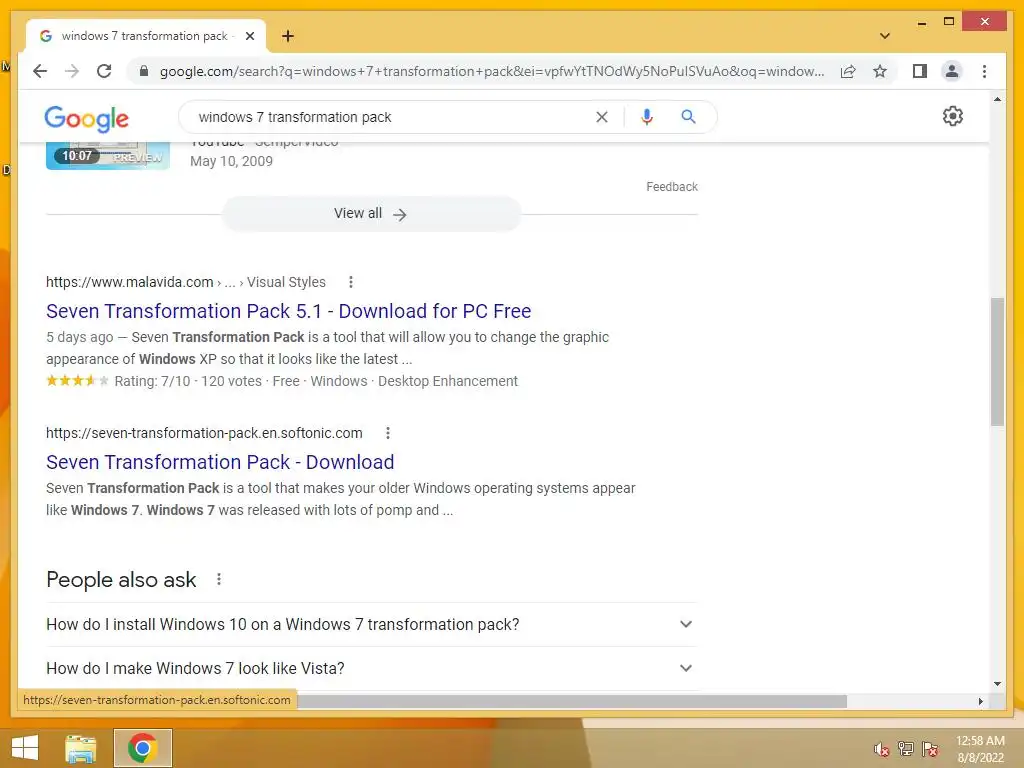Screen dimensions: 1024x768
Task: Open the Windows Start button
Action: pos(25,748)
